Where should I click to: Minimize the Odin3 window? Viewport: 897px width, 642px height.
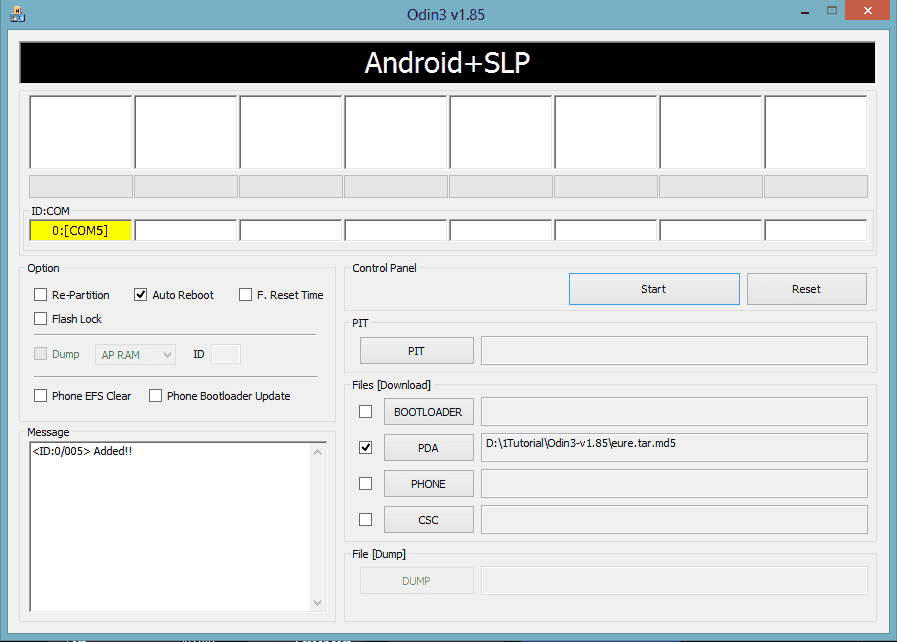pyautogui.click(x=805, y=12)
